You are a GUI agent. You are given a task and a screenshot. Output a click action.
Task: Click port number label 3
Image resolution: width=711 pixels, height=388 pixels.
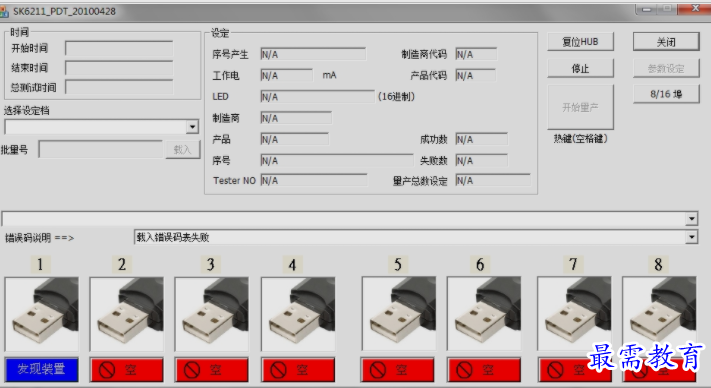[x=211, y=264]
